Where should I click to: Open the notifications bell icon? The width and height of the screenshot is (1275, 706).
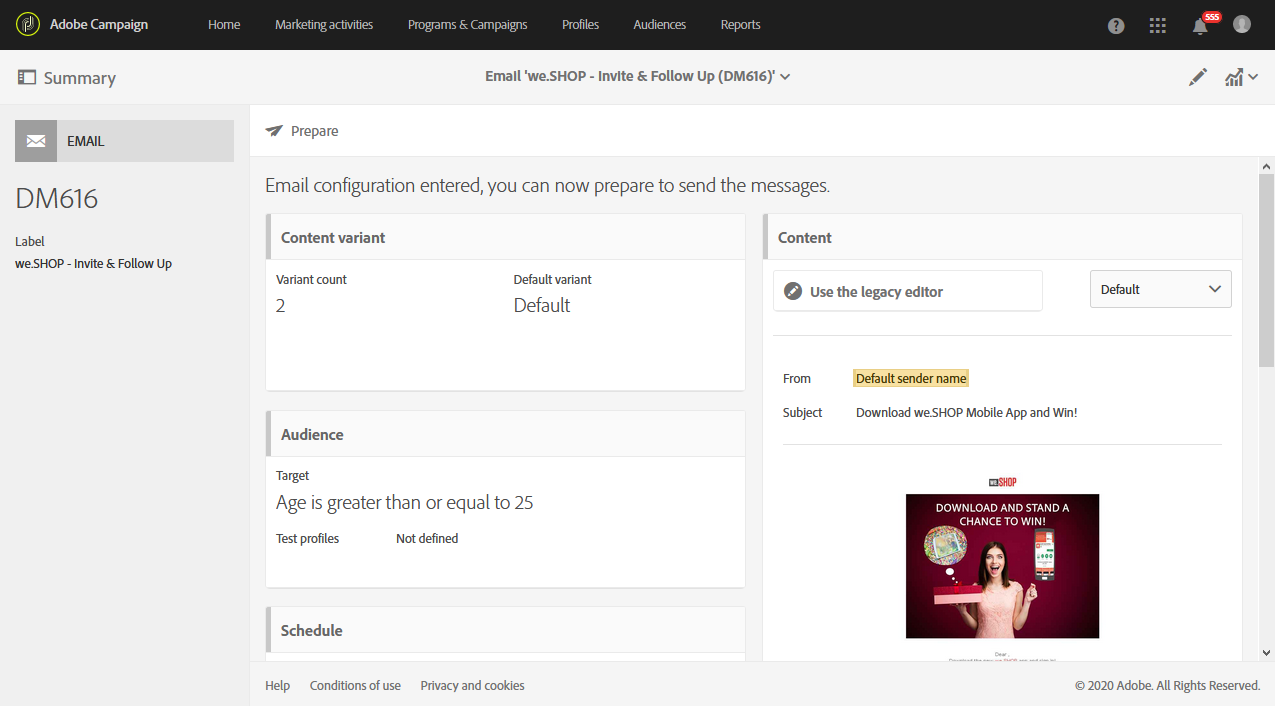point(1200,27)
